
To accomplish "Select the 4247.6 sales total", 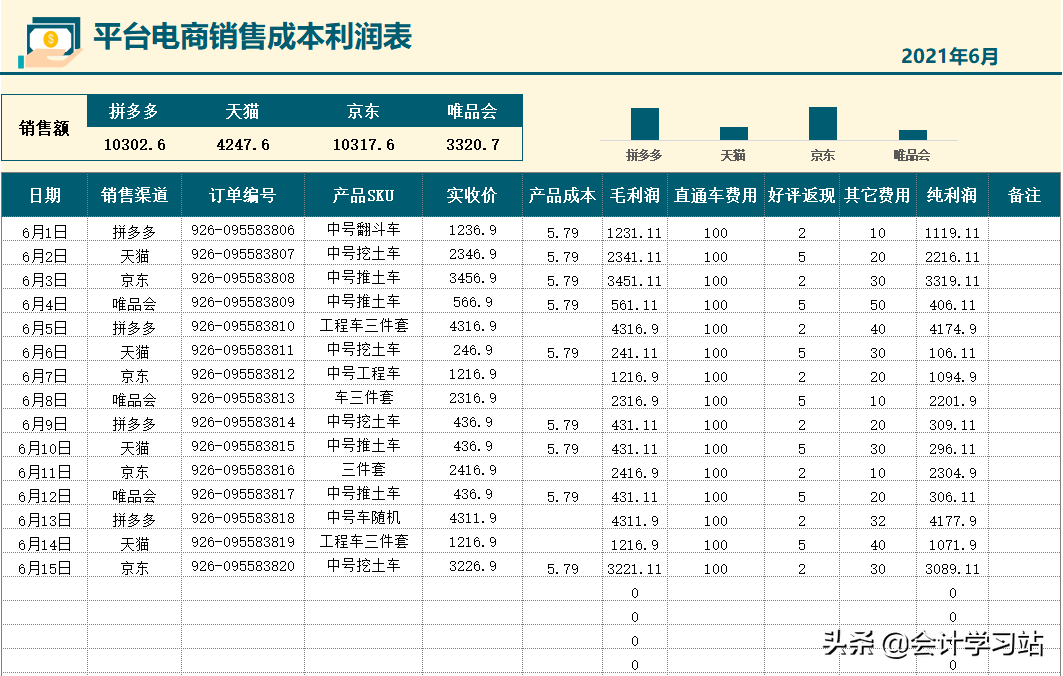I will pyautogui.click(x=243, y=144).
